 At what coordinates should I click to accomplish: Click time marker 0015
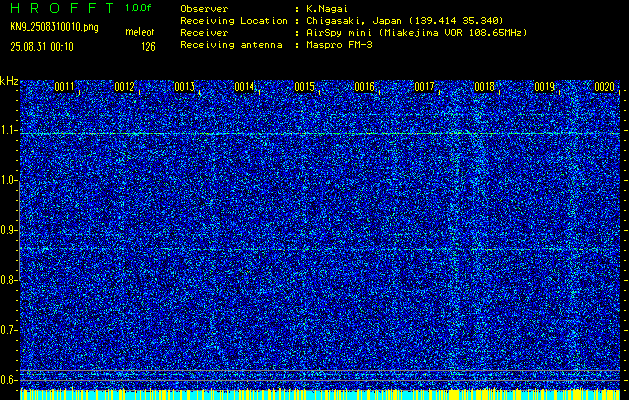point(304,87)
